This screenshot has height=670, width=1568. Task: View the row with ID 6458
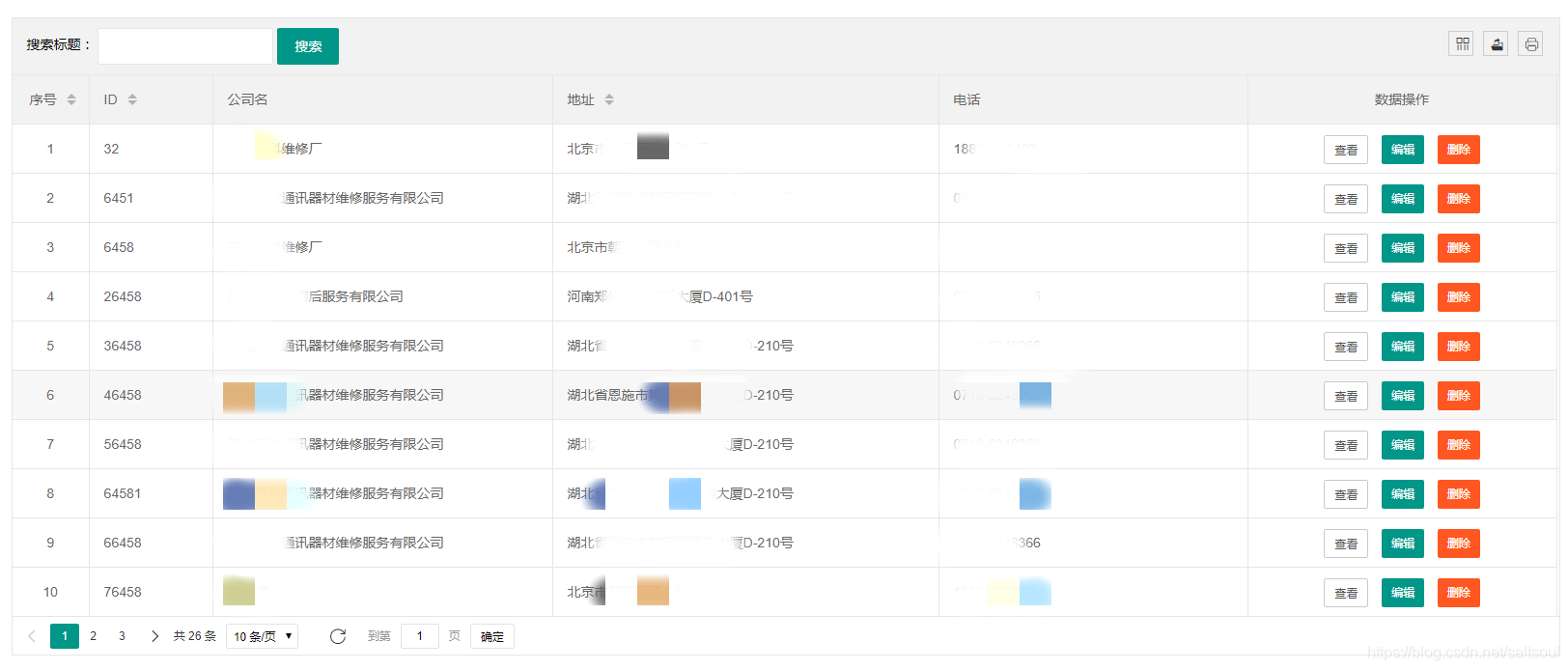1346,248
